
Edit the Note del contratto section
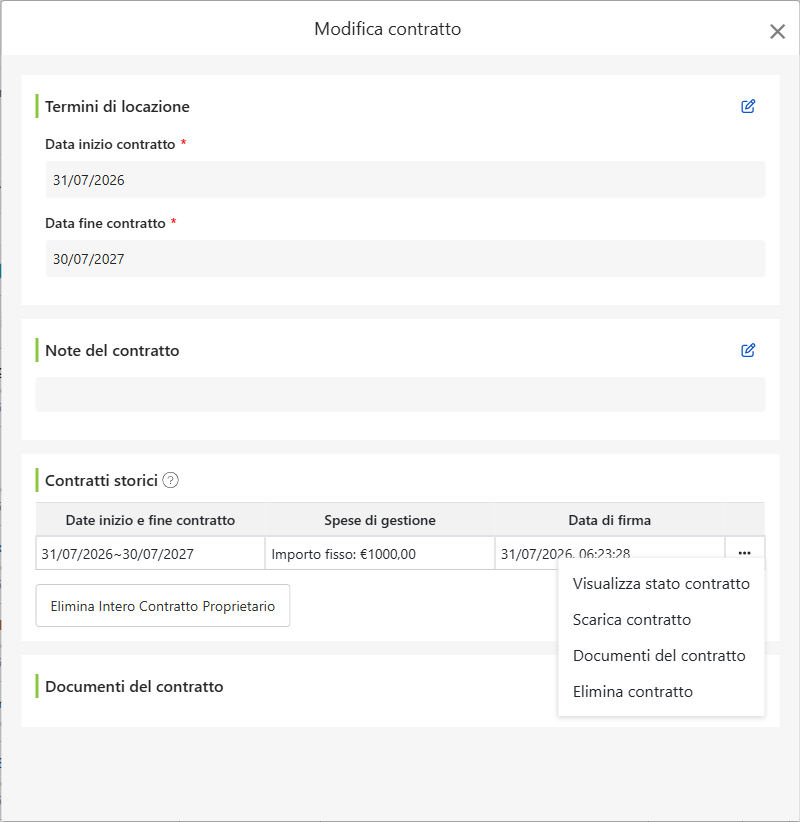pos(748,350)
